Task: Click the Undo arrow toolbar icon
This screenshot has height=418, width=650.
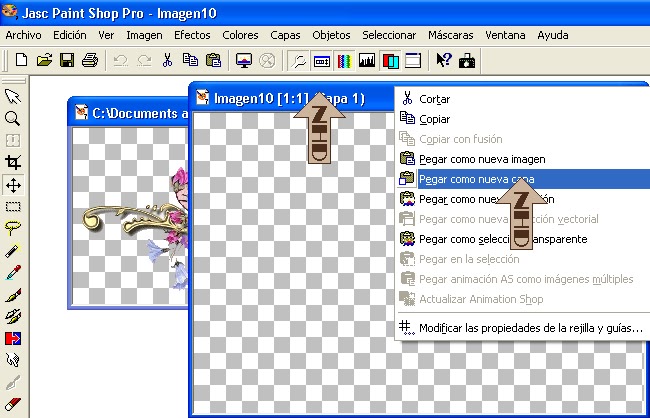Action: [x=121, y=61]
